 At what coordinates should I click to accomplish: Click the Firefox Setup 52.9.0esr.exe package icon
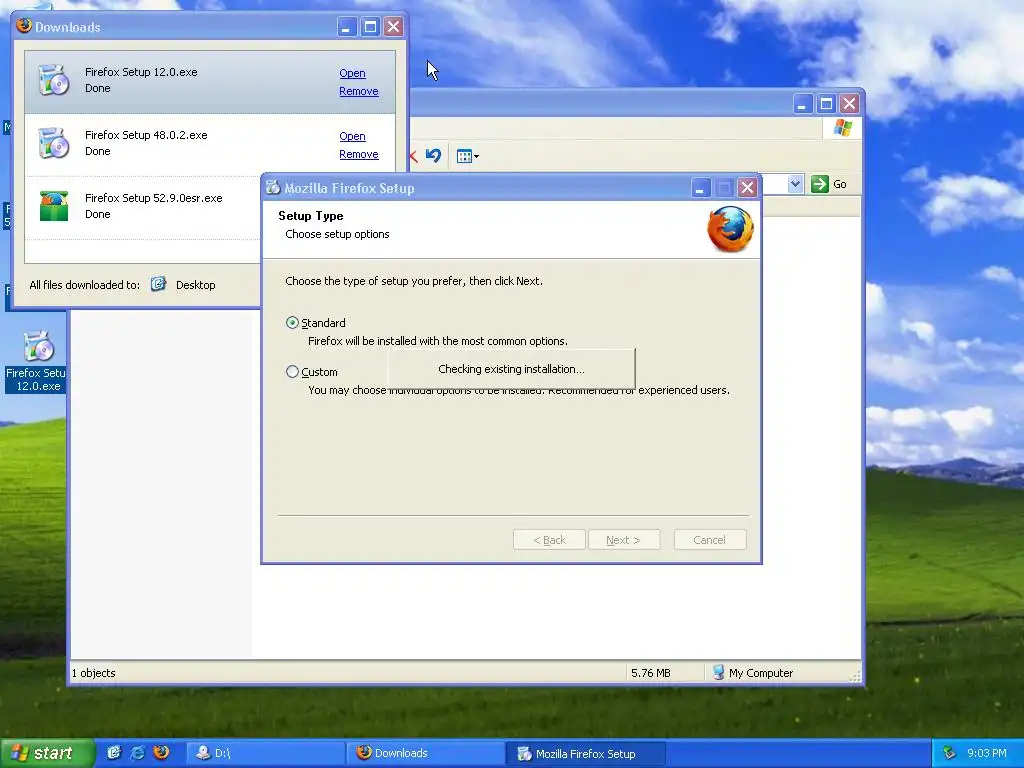tap(54, 206)
